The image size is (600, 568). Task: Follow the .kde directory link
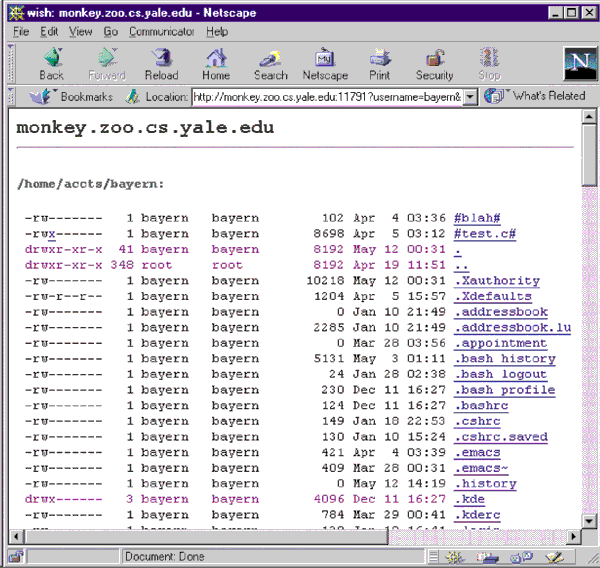(x=470, y=499)
